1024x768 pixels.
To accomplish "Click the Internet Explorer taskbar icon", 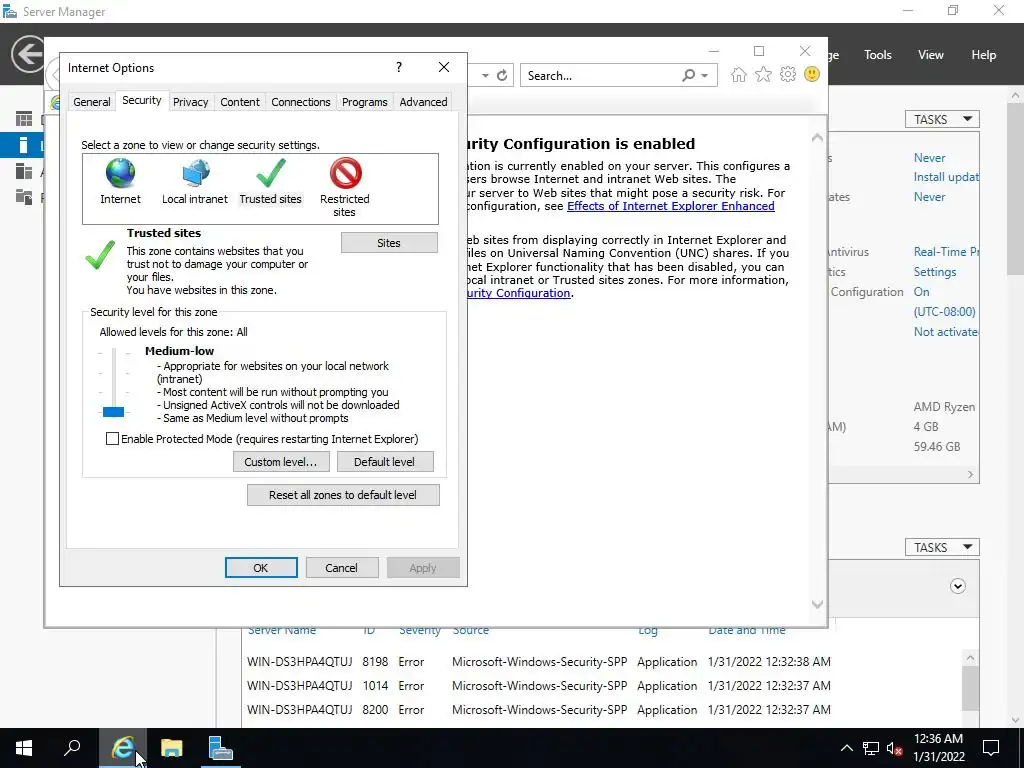I will pos(122,748).
